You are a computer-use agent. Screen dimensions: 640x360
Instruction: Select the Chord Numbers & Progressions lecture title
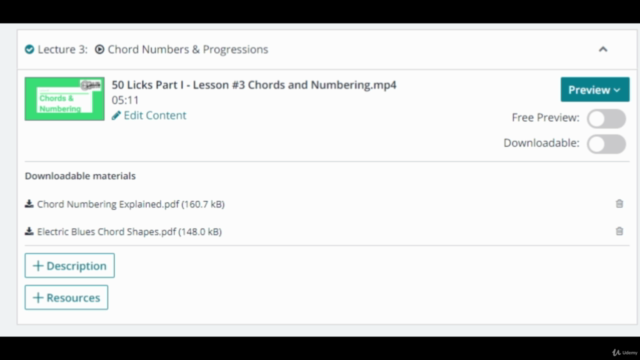pyautogui.click(x=188, y=49)
